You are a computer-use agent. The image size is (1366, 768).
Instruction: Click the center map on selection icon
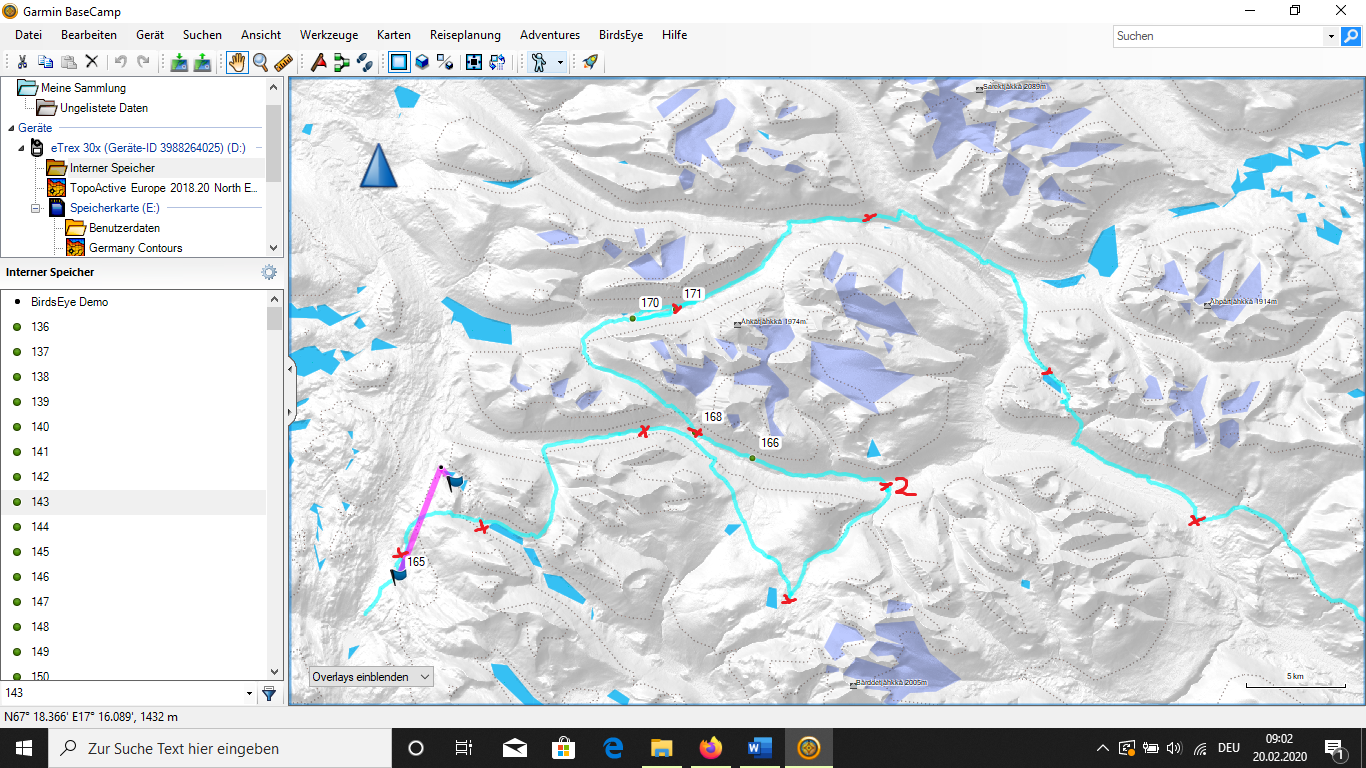pyautogui.click(x=475, y=62)
